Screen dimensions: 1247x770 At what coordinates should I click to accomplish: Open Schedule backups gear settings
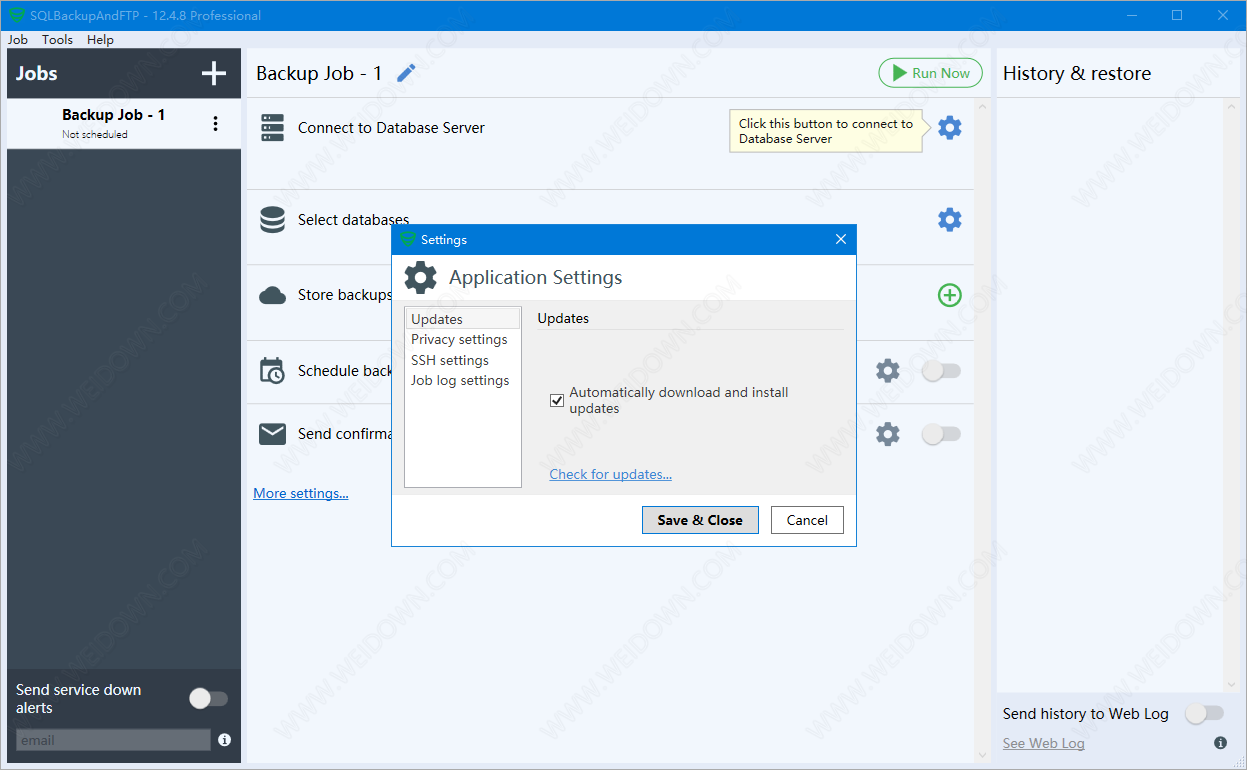click(x=888, y=371)
